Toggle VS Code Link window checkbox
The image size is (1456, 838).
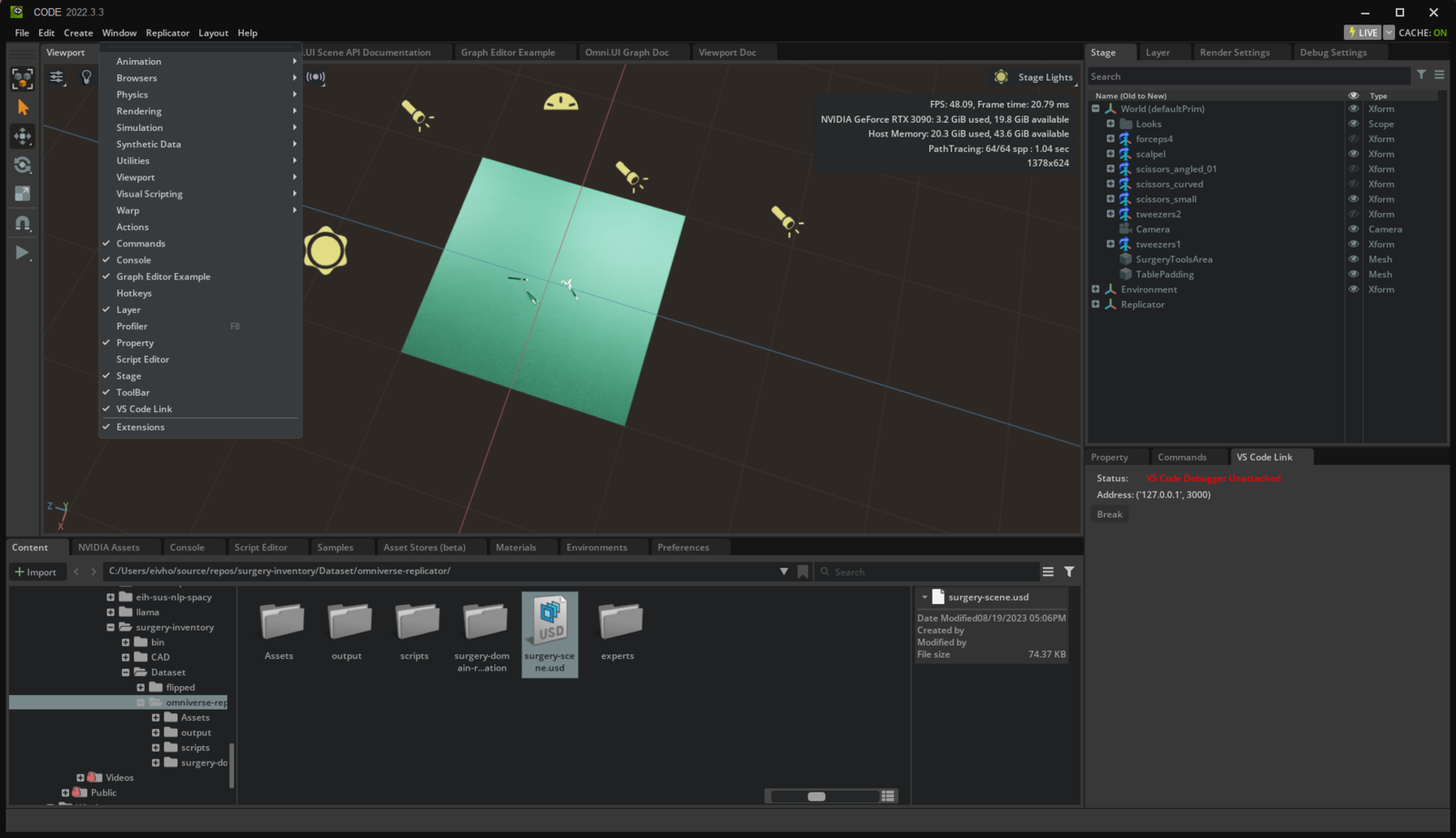(144, 409)
